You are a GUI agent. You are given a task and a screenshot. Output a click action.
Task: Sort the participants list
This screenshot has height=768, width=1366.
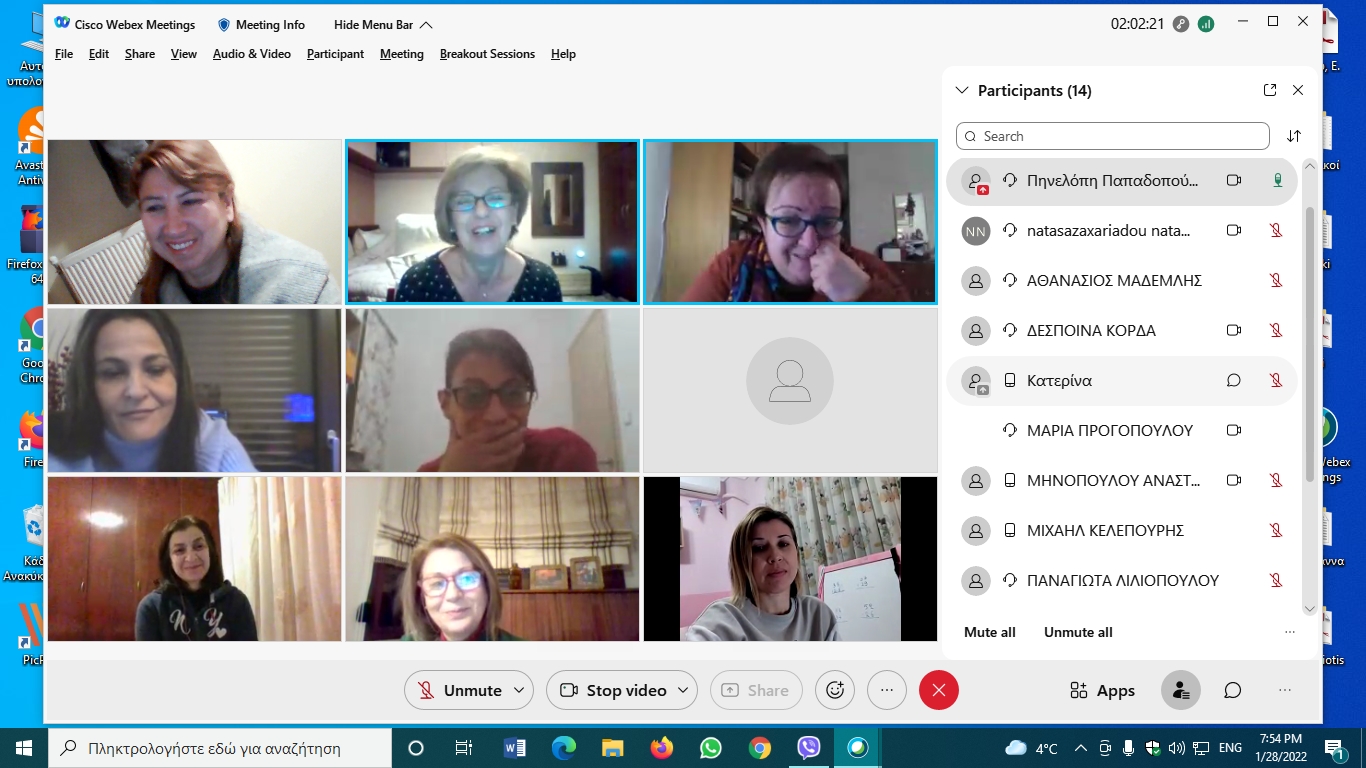pyautogui.click(x=1294, y=136)
